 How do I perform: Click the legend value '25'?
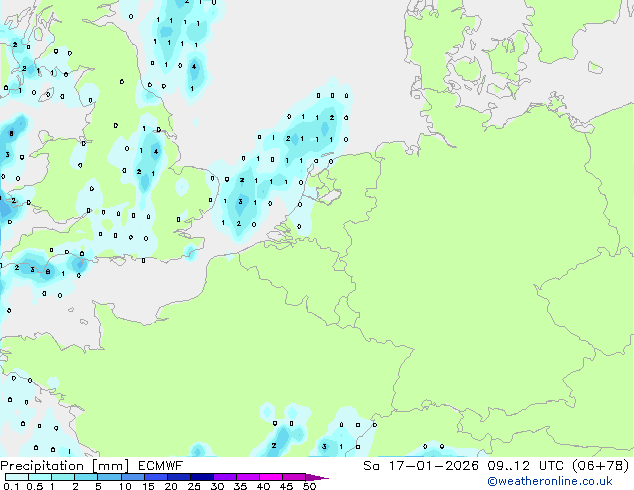[x=194, y=486]
